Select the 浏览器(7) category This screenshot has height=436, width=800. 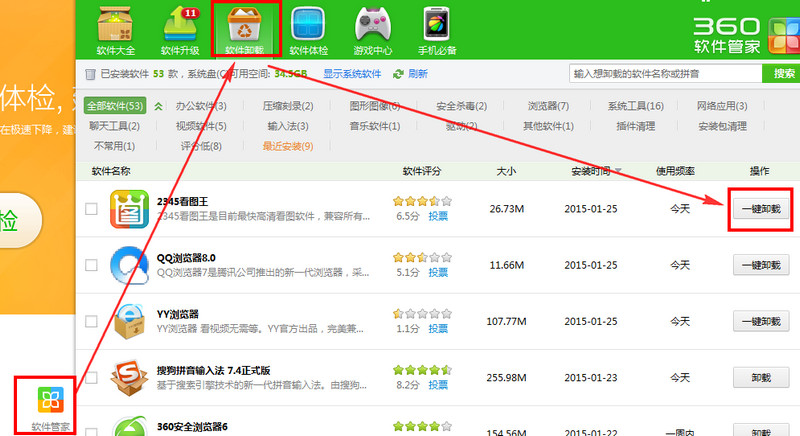pyautogui.click(x=548, y=106)
